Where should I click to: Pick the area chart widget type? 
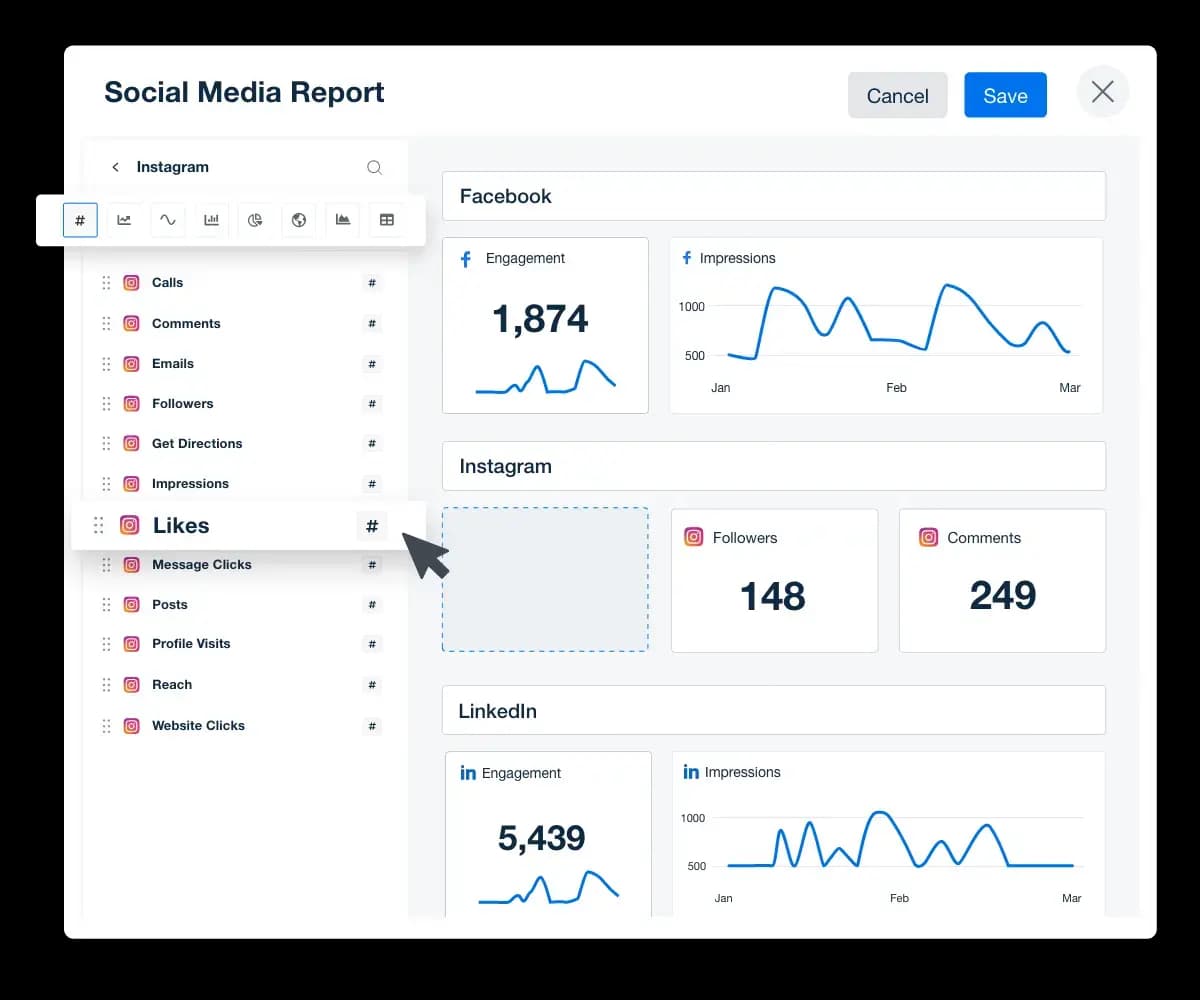pos(343,220)
